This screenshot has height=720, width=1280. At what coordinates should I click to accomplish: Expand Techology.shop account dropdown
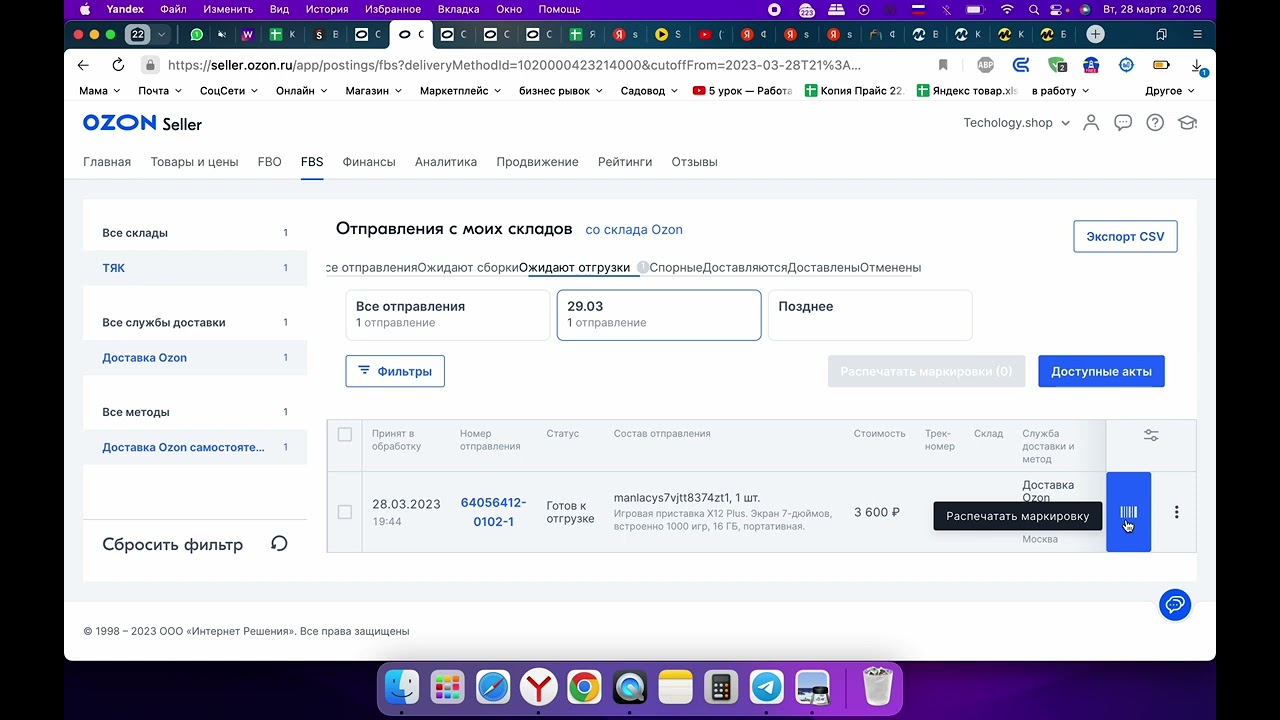pyautogui.click(x=1016, y=123)
